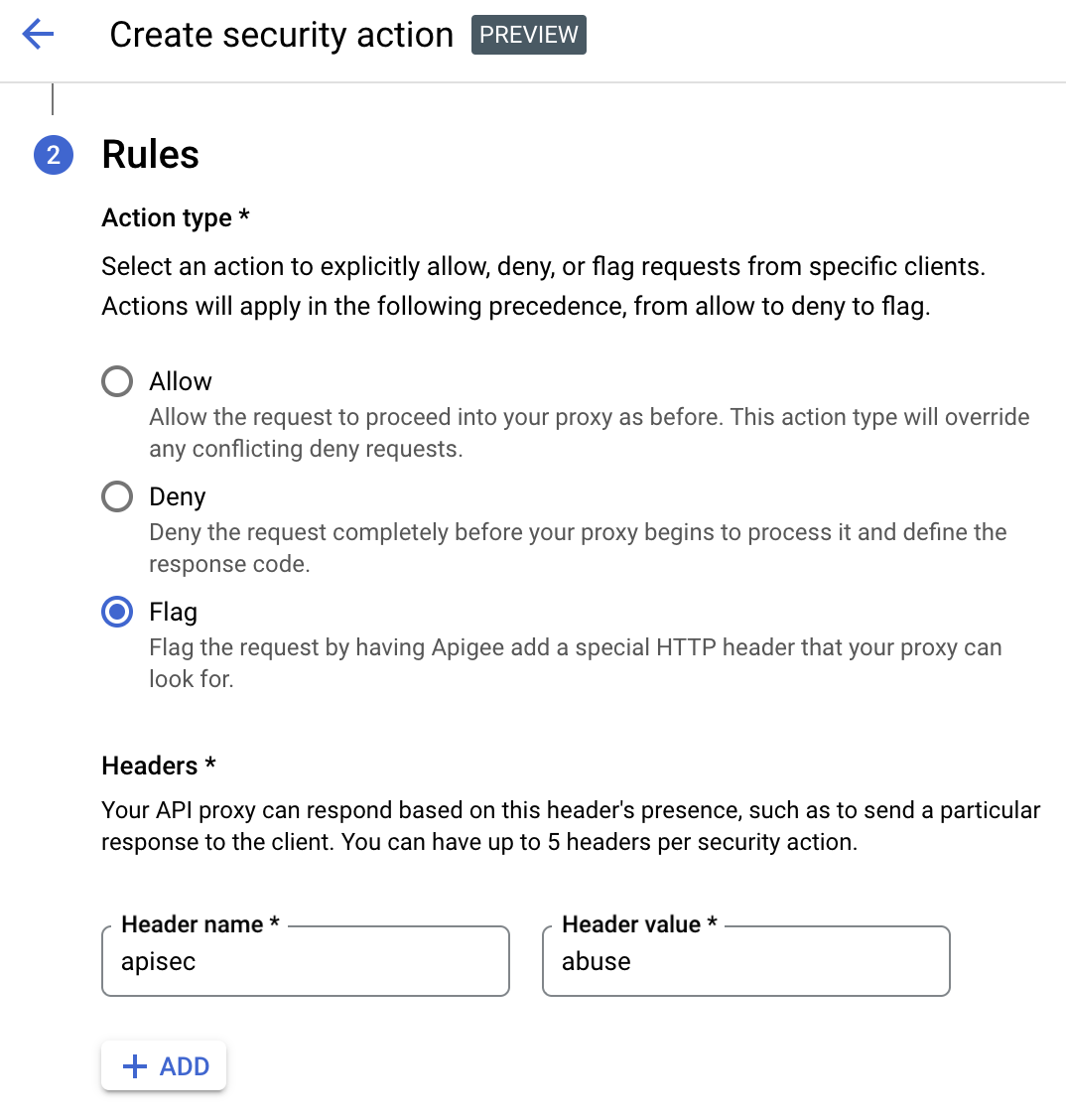Click the Create security action title
The image size is (1066, 1120).
[x=281, y=35]
